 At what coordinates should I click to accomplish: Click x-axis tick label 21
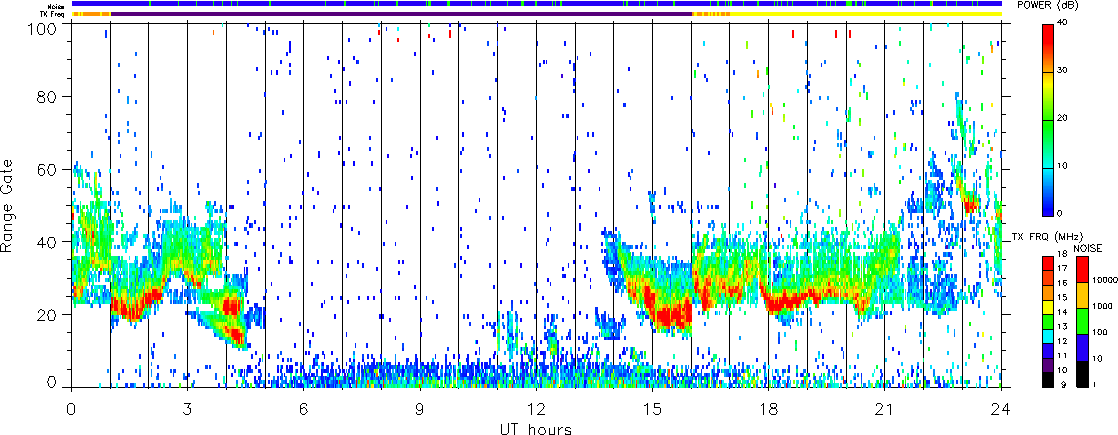click(x=885, y=411)
